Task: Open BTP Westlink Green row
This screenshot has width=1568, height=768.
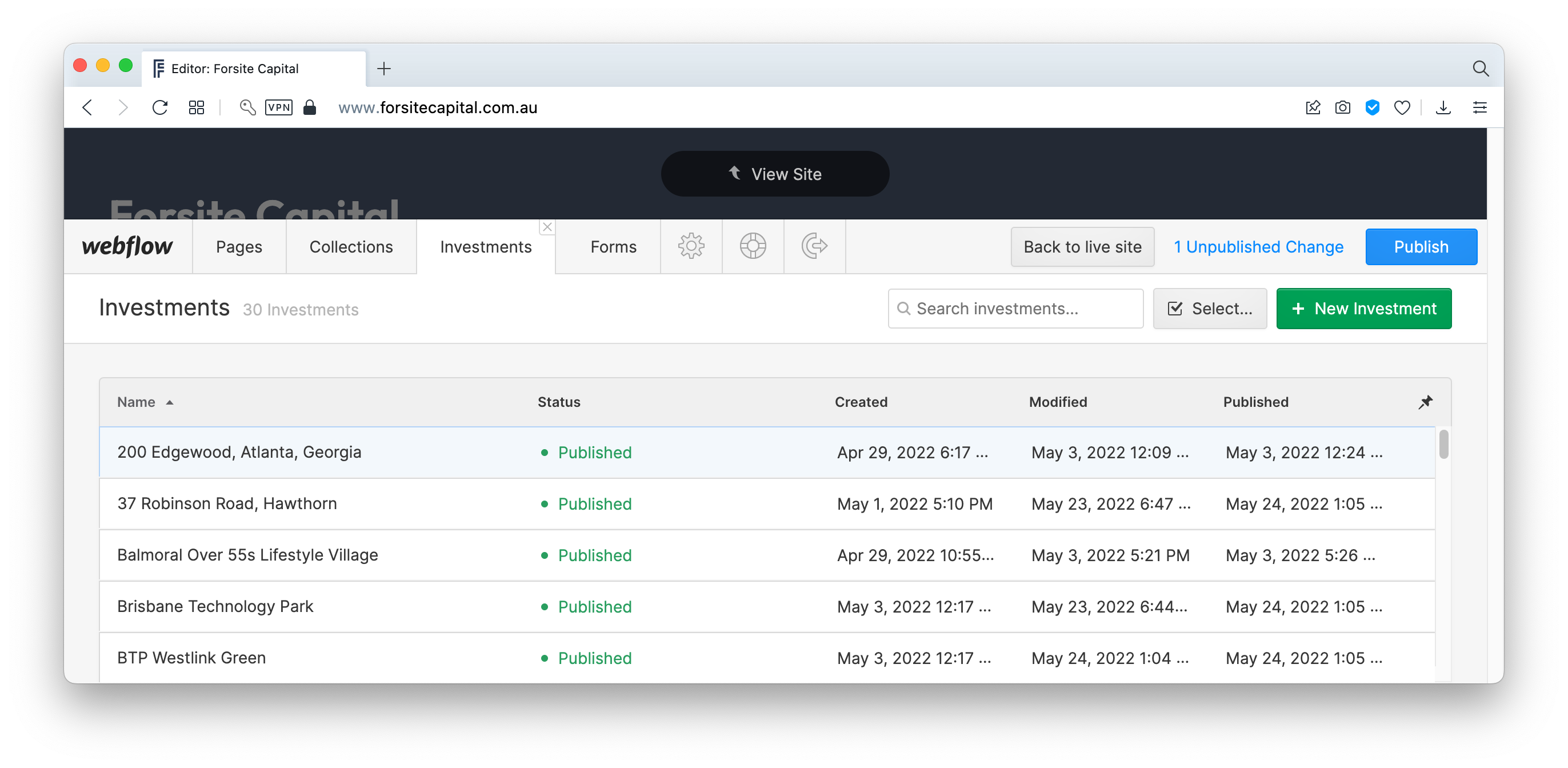Action: click(767, 658)
